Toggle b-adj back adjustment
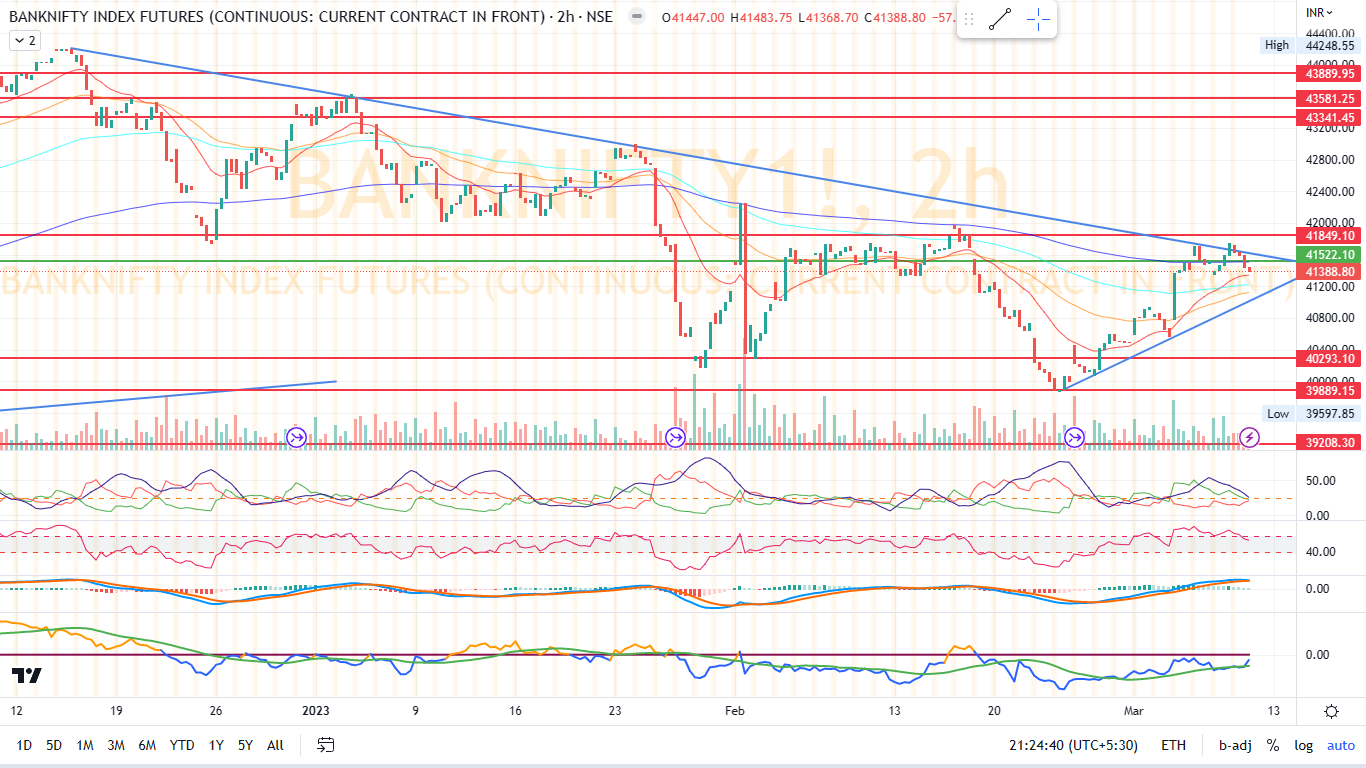Viewport: 1366px width, 768px height. [x=1235, y=745]
